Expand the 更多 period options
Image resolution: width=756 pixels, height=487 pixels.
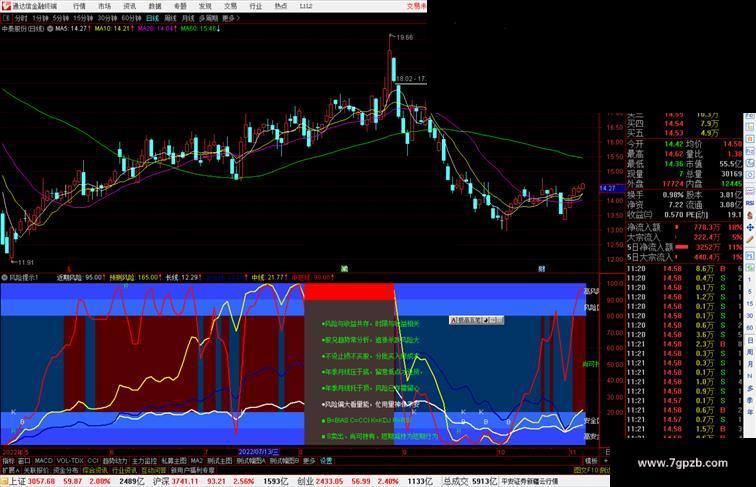(230, 18)
